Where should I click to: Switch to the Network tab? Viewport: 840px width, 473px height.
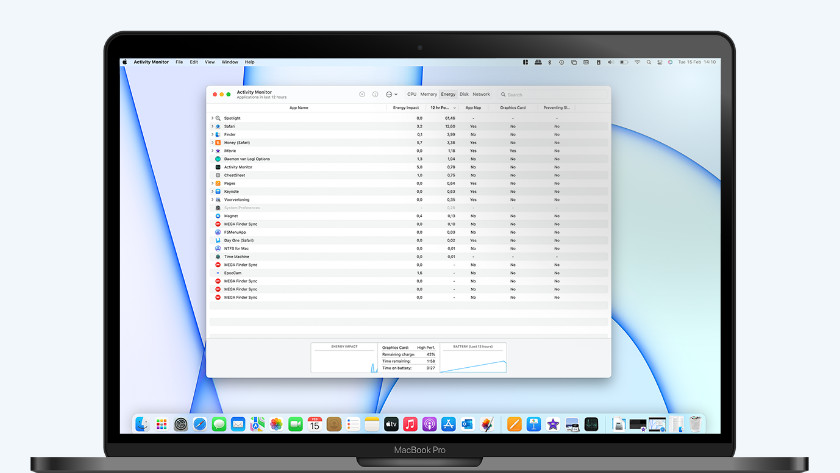481,94
